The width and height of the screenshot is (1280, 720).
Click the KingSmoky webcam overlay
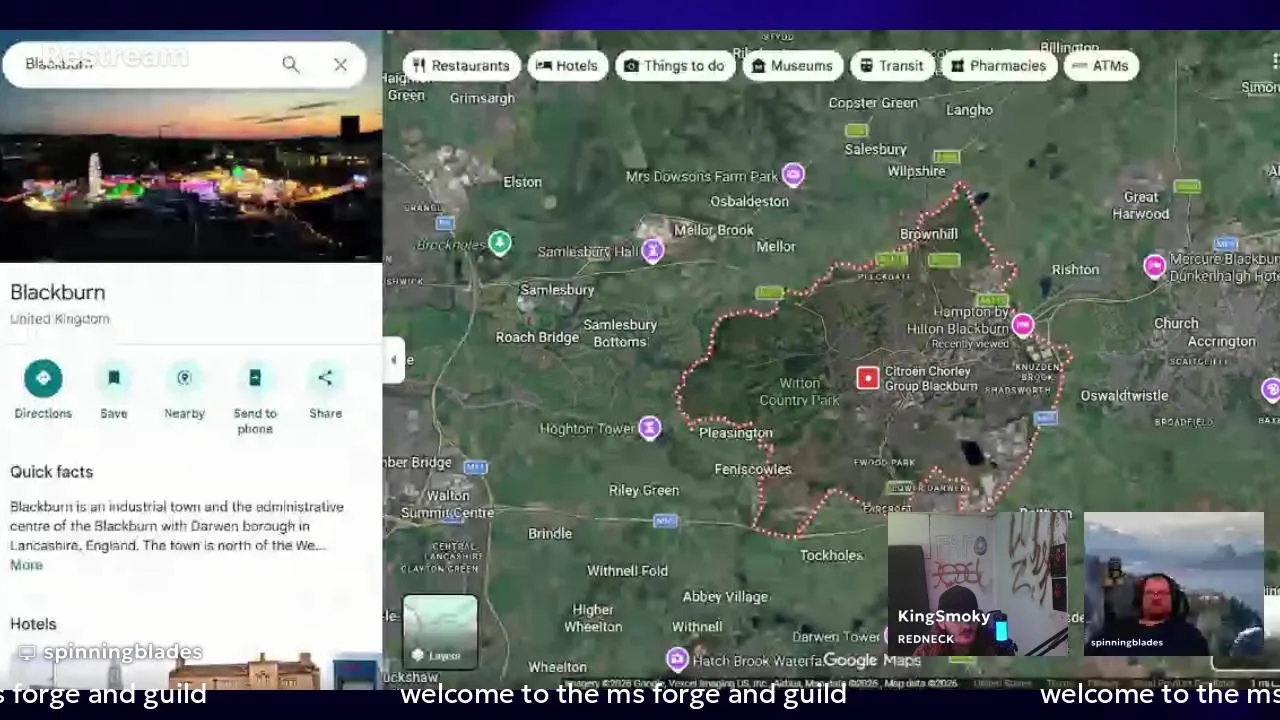pyautogui.click(x=977, y=584)
